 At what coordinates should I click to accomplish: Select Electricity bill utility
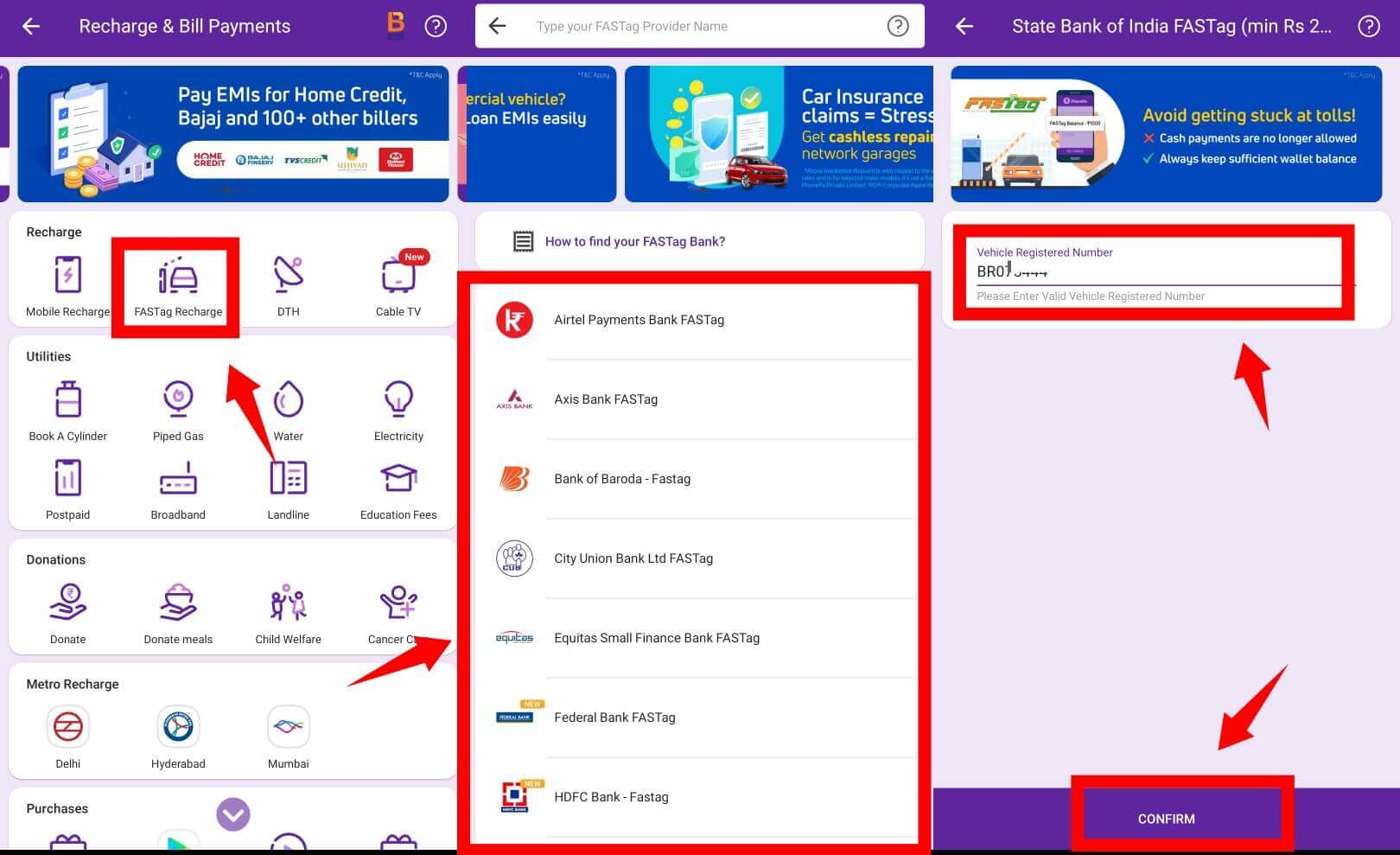pos(398,412)
